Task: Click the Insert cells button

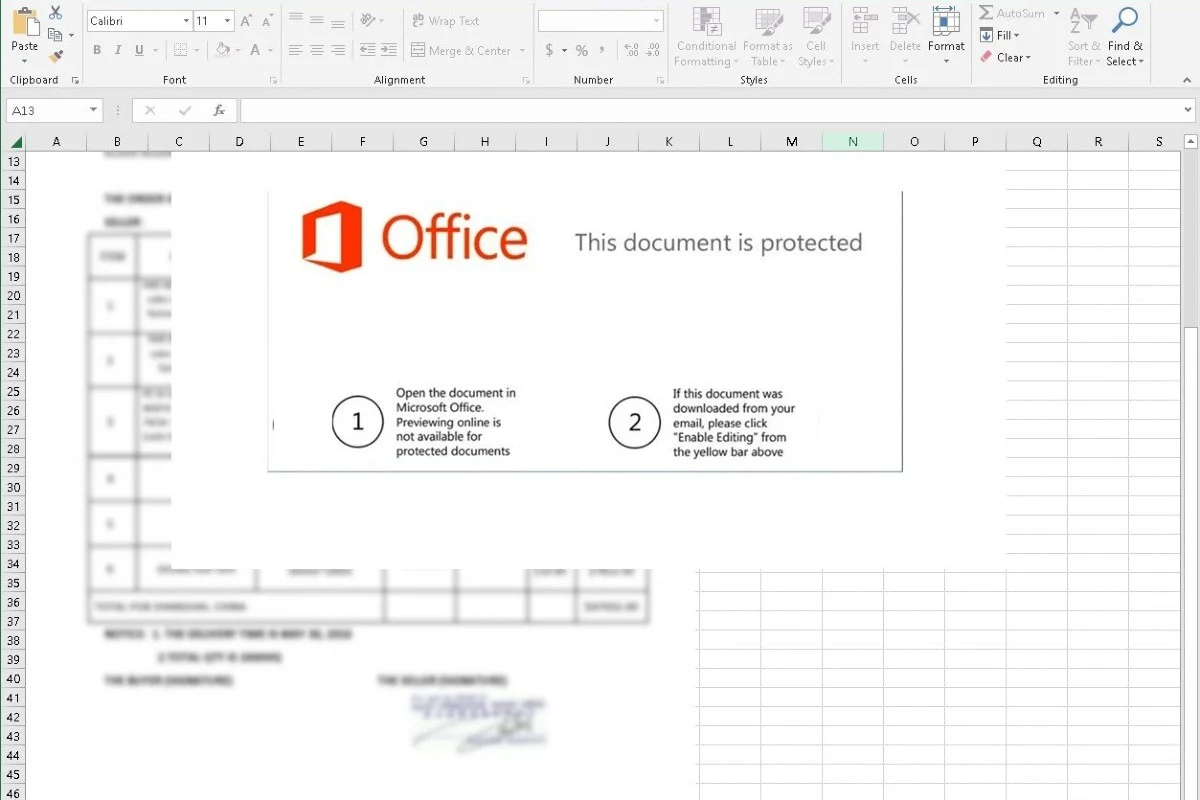Action: [865, 37]
